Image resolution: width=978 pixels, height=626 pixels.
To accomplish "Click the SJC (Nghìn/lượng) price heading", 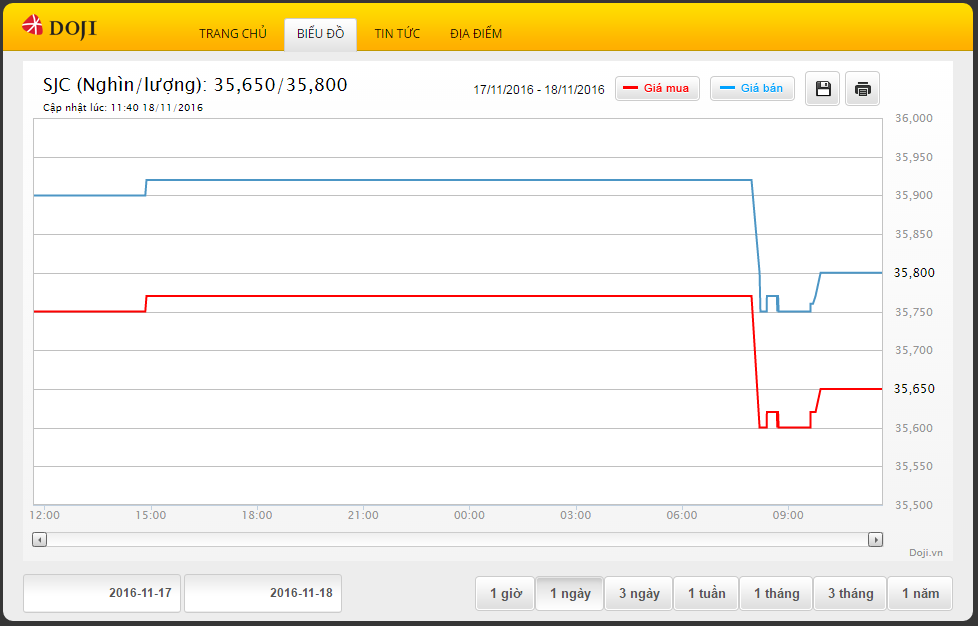I will tap(195, 85).
